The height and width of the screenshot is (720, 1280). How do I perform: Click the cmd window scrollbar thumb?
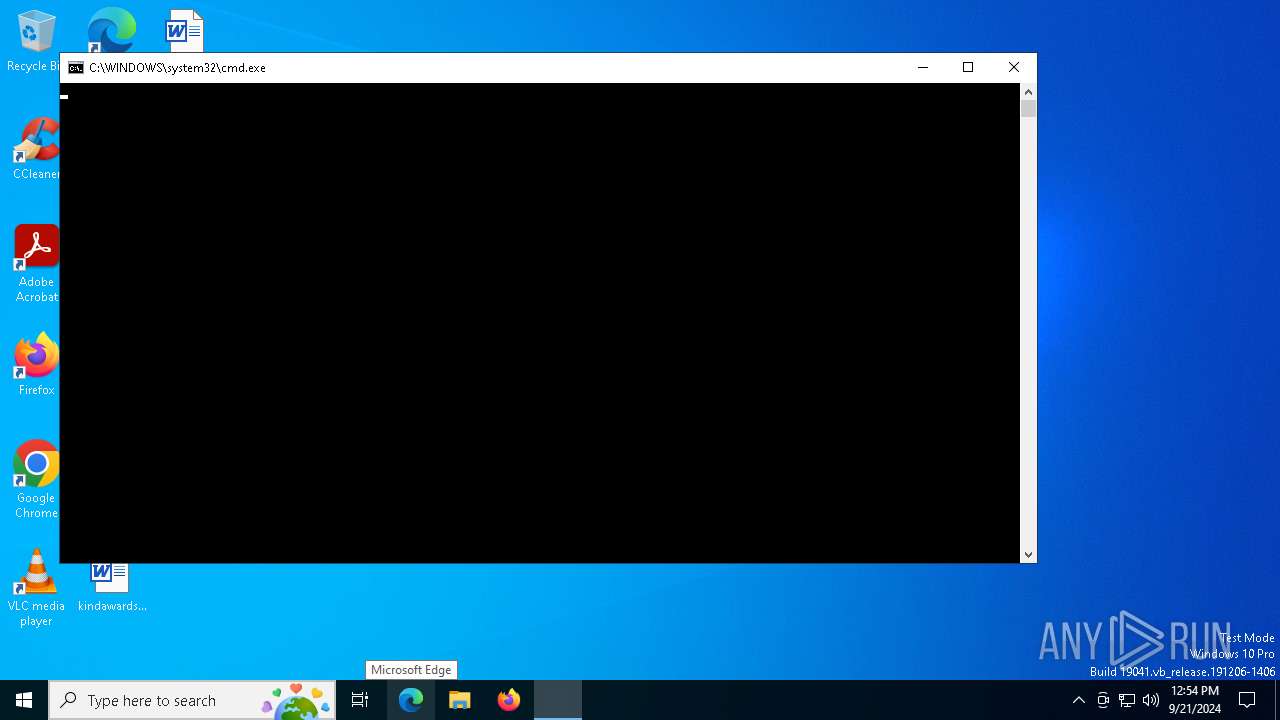click(1028, 109)
